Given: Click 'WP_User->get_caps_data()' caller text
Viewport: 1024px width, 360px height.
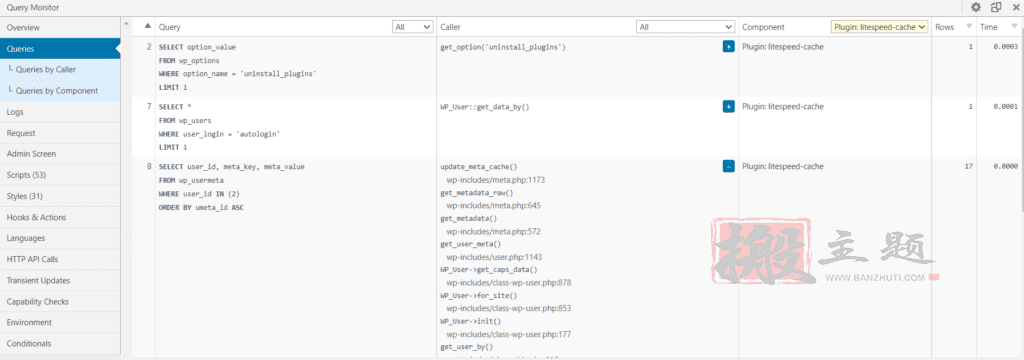Looking at the screenshot, I should [489, 270].
